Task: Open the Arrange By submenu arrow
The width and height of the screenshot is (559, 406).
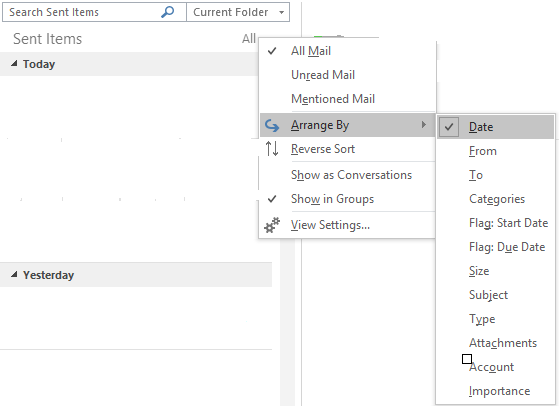Action: [x=424, y=124]
